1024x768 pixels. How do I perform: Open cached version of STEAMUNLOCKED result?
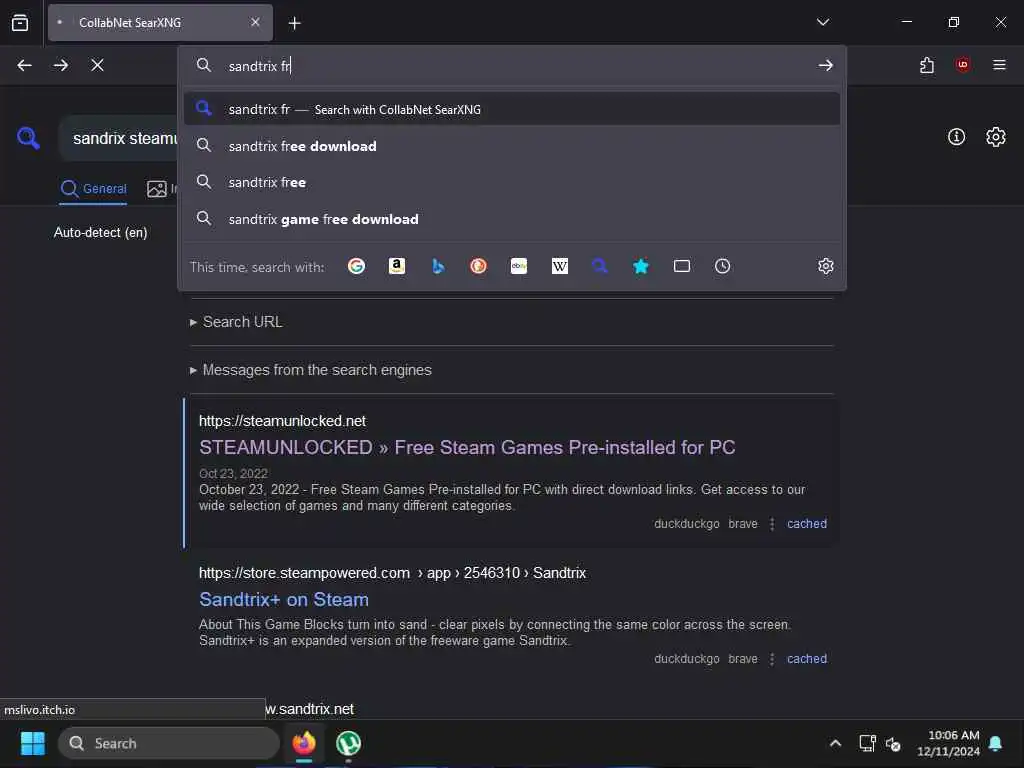[x=807, y=524]
